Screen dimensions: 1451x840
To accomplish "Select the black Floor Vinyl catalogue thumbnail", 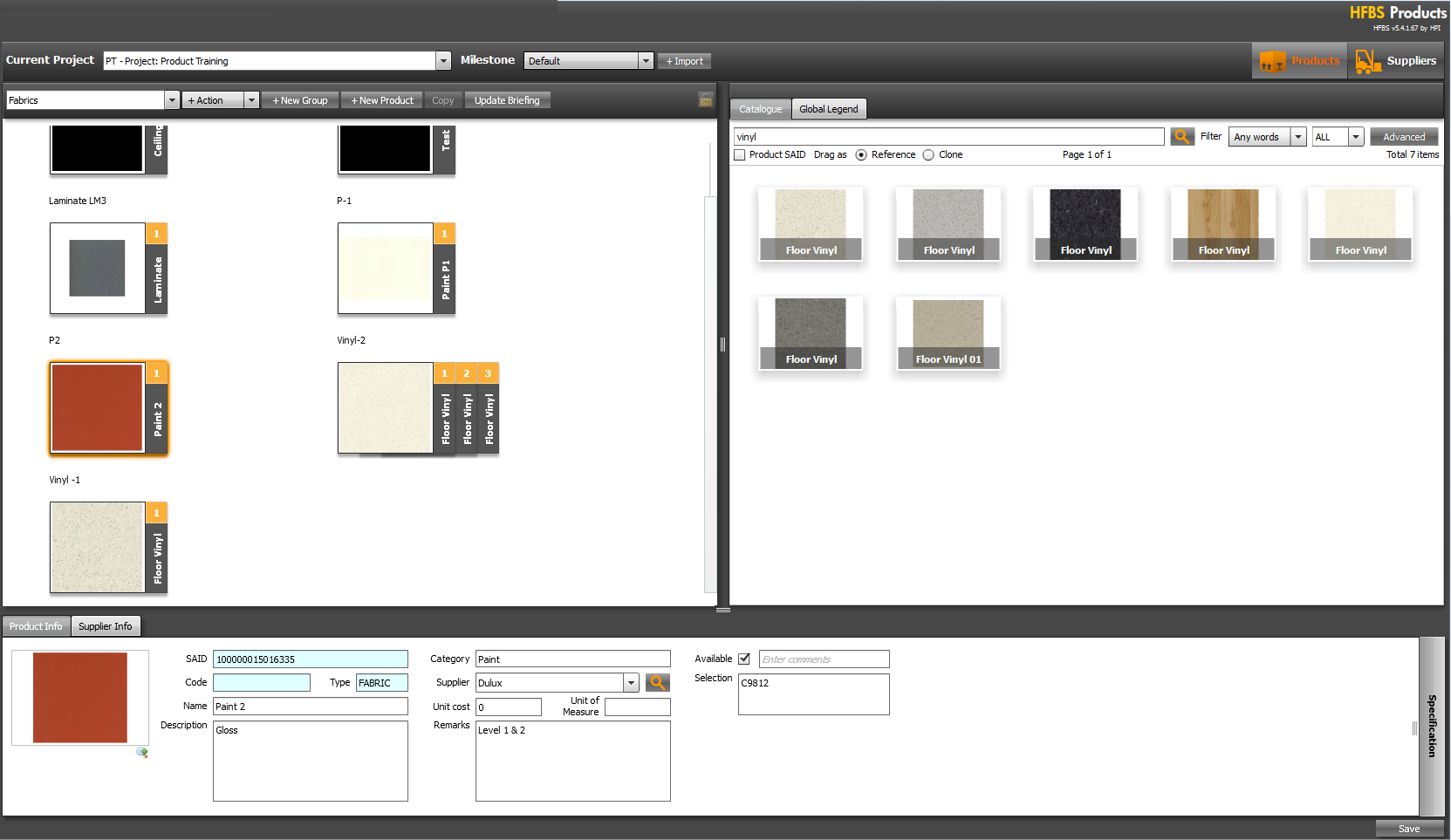I will click(1085, 224).
